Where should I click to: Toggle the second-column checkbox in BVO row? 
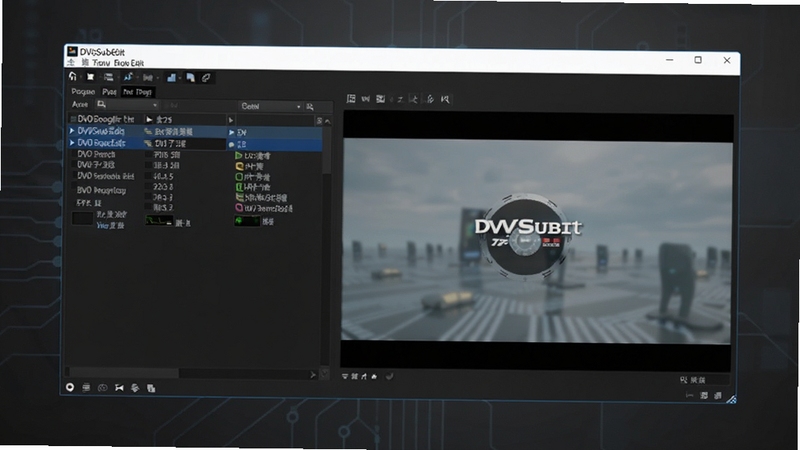pos(148,187)
